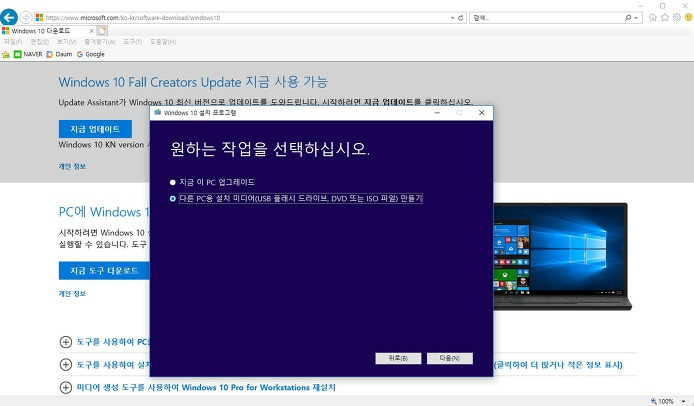The width and height of the screenshot is (694, 406).
Task: Minimize the Windows 10 설치 프로그램 dialog
Action: click(x=437, y=113)
